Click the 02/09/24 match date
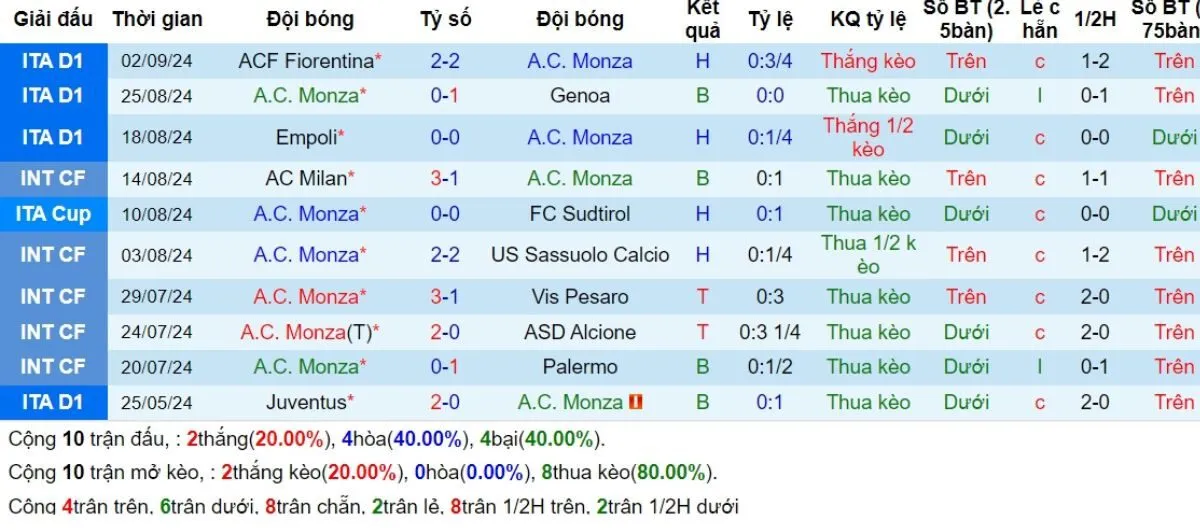The height and width of the screenshot is (530, 1200). click(x=157, y=61)
